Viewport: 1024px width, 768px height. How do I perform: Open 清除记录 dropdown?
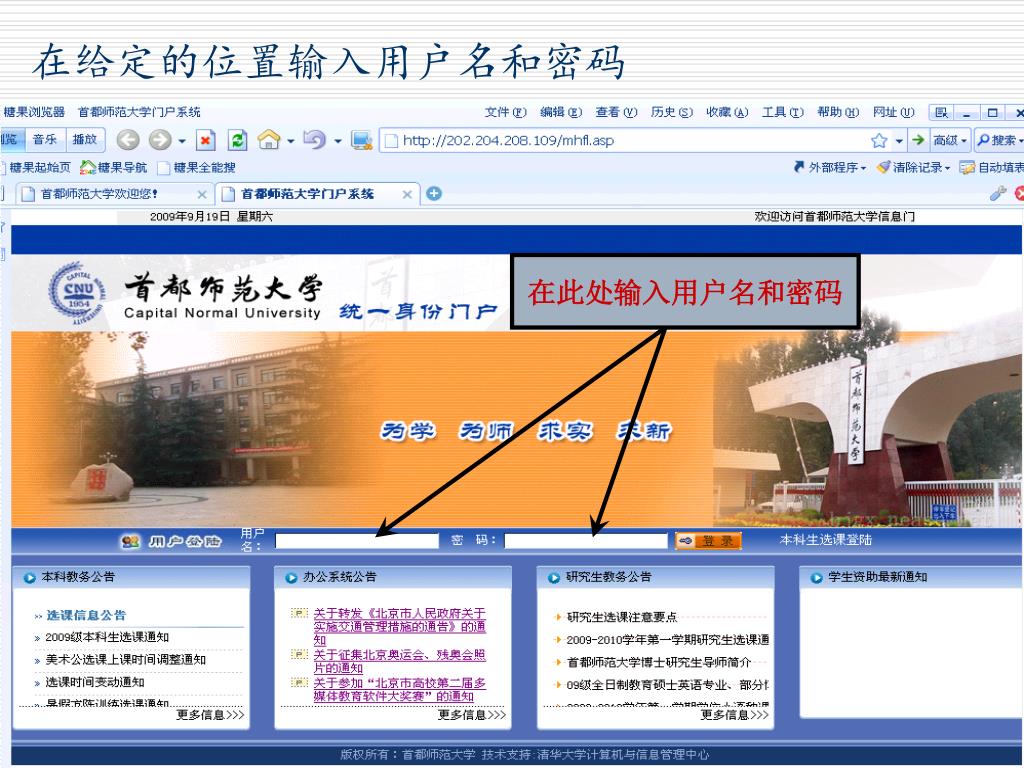tap(913, 168)
